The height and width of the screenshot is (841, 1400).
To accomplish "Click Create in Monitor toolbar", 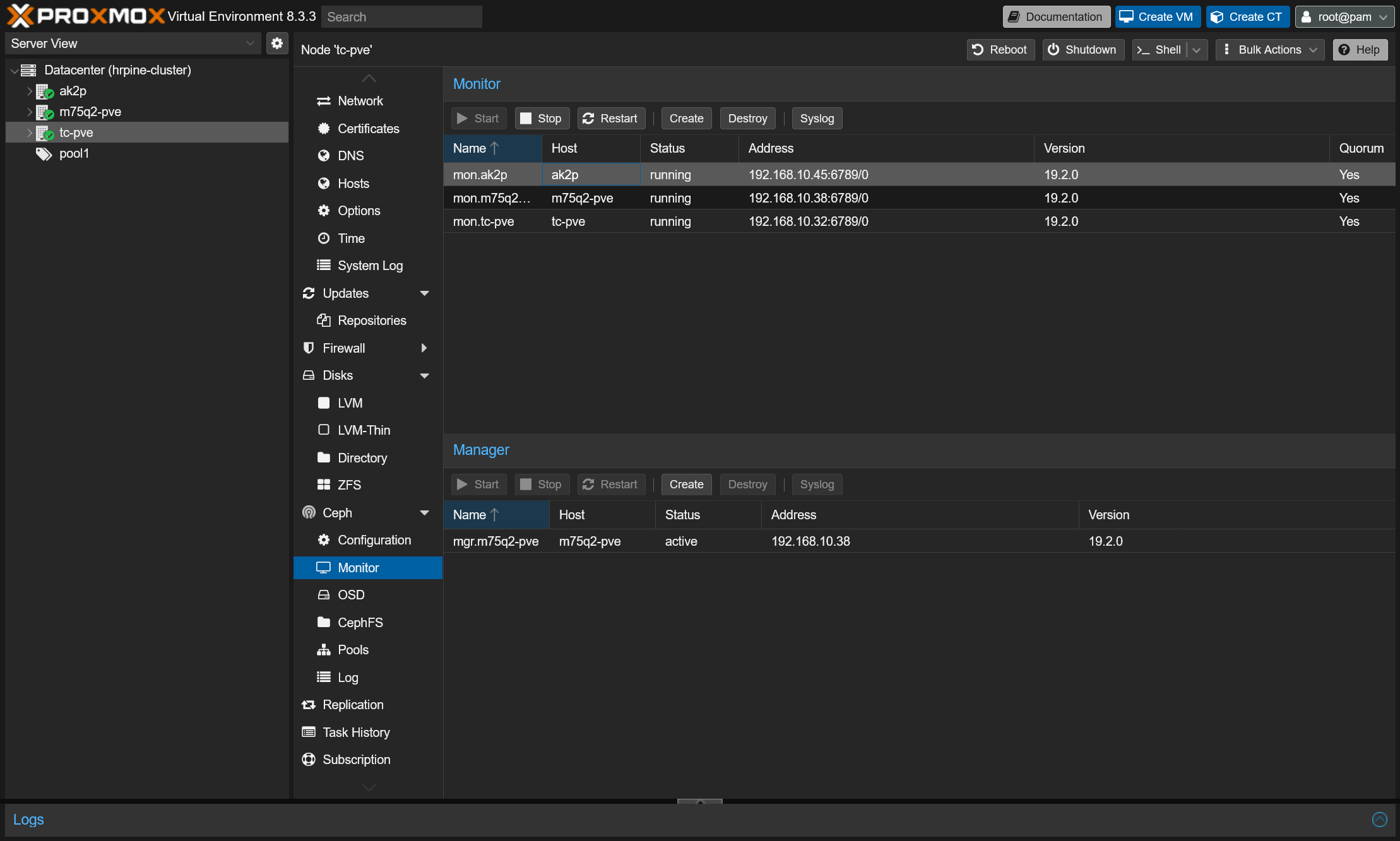I will [x=686, y=119].
